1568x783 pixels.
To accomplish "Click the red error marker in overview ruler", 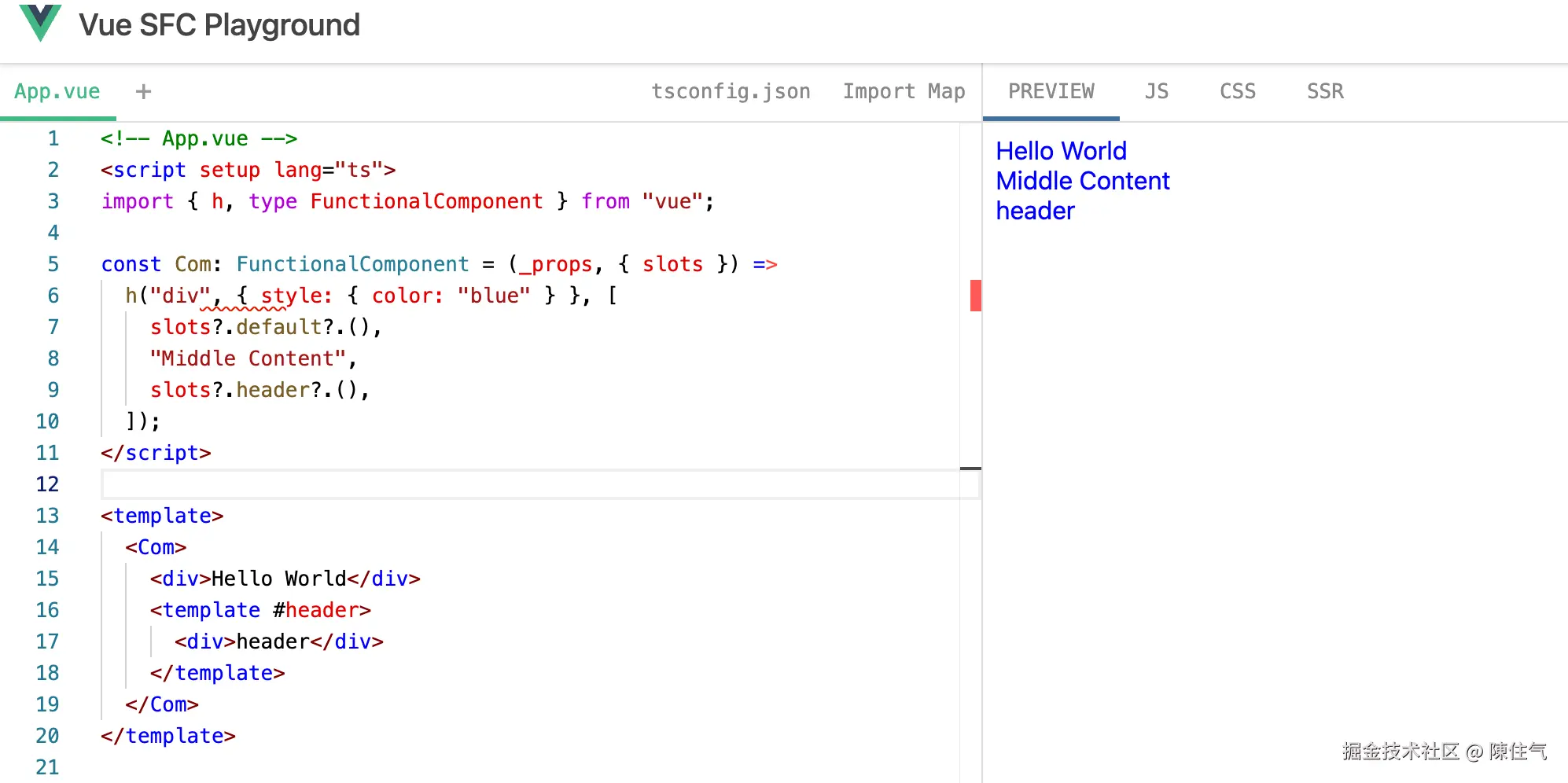I will point(975,296).
